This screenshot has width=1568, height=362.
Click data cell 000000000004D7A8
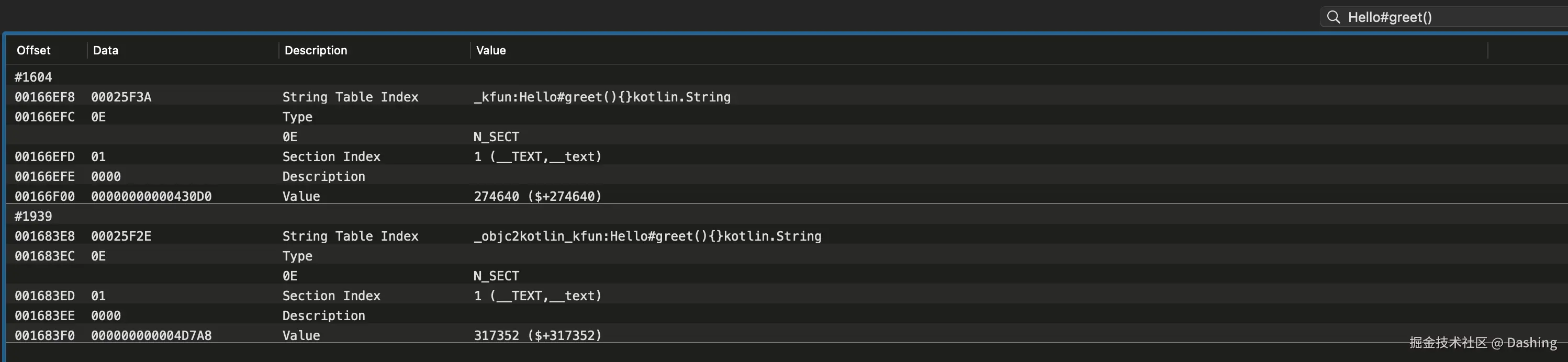pyautogui.click(x=151, y=336)
